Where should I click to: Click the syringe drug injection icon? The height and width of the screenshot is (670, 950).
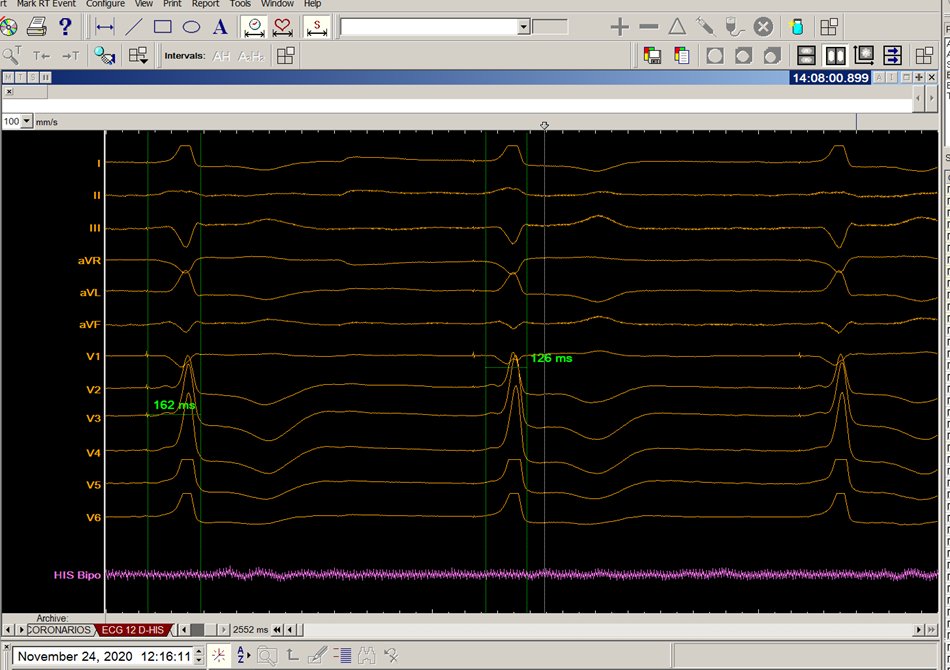(705, 27)
